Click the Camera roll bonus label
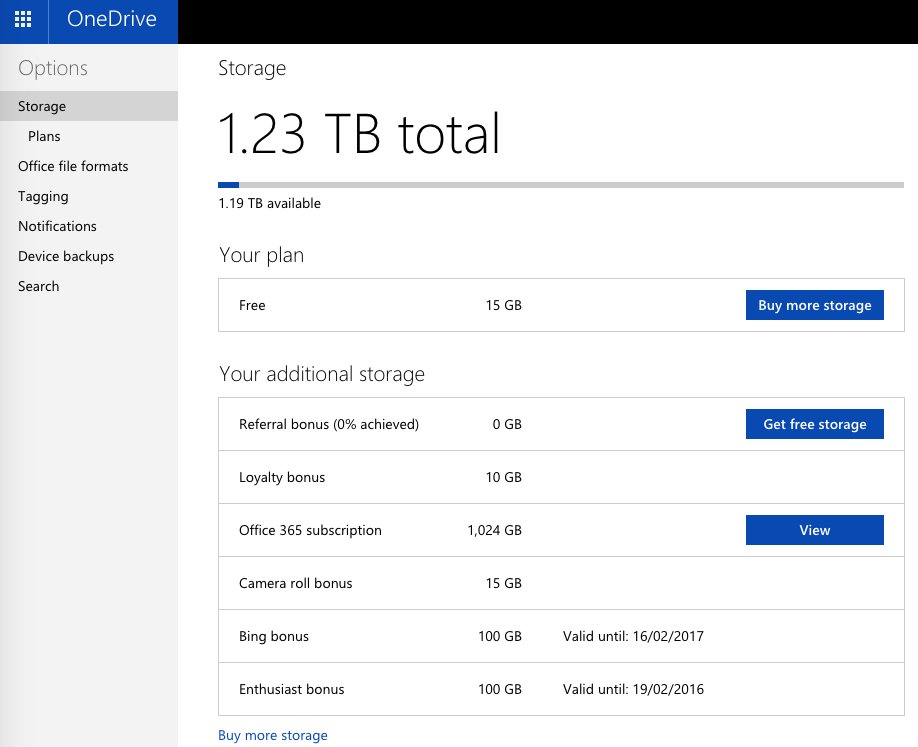 coord(296,583)
